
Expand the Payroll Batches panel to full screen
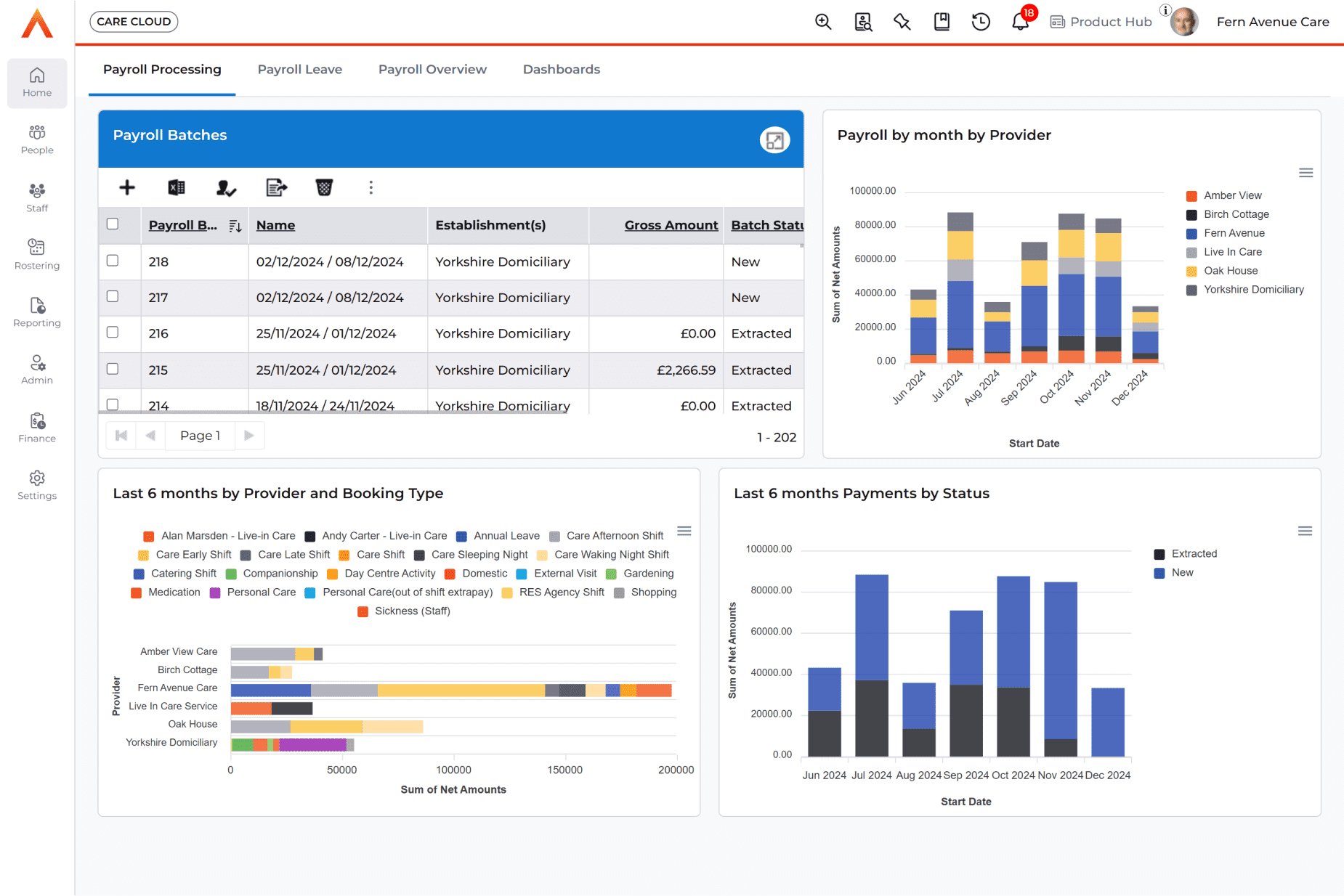[x=774, y=139]
